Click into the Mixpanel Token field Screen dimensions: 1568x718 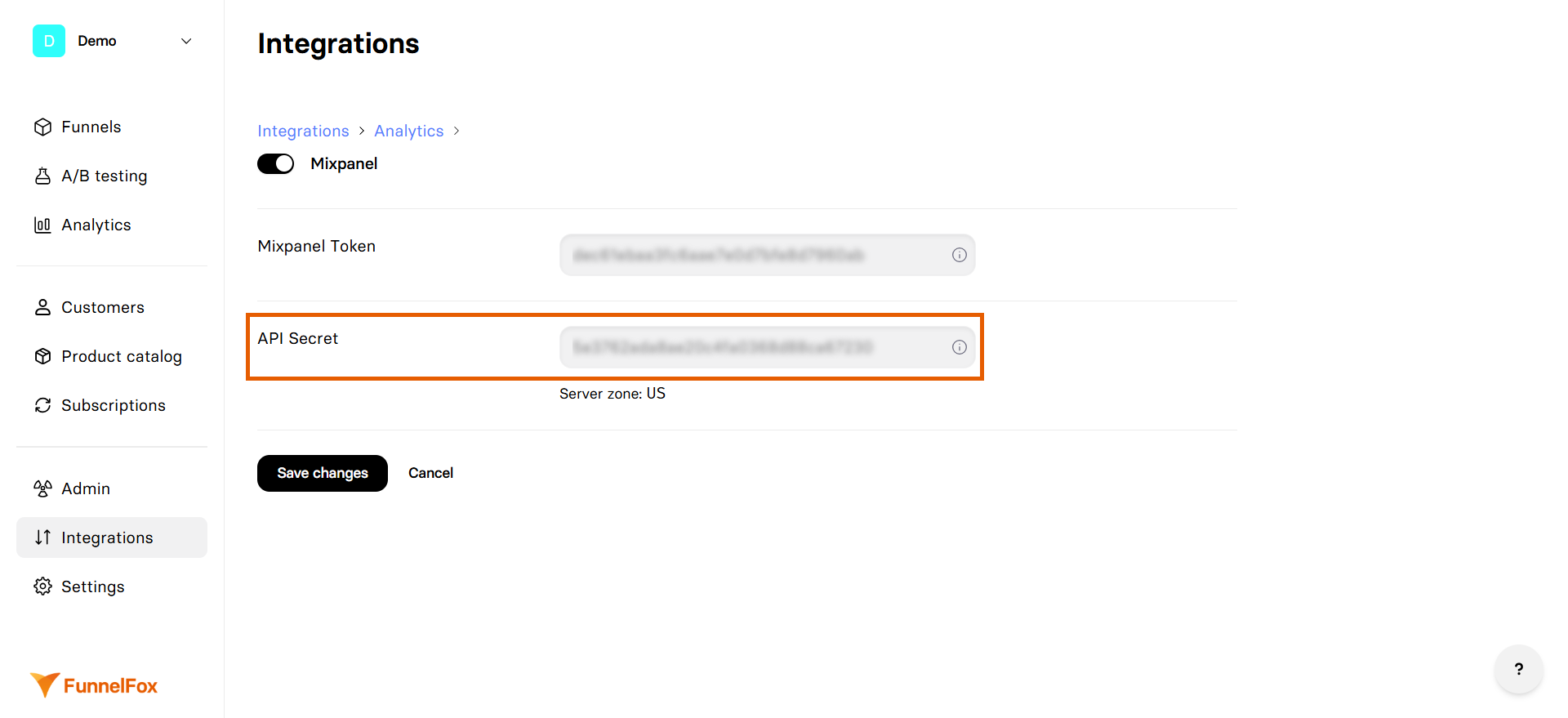[x=768, y=255]
